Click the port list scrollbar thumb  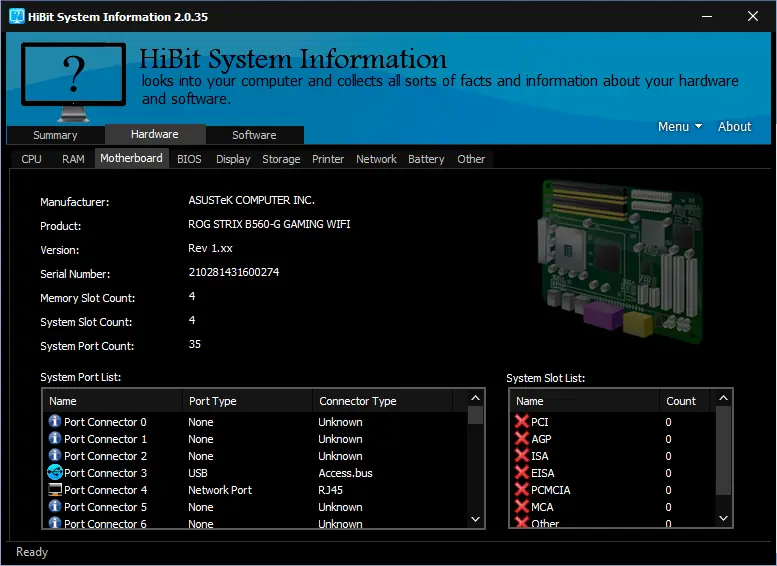pyautogui.click(x=475, y=415)
